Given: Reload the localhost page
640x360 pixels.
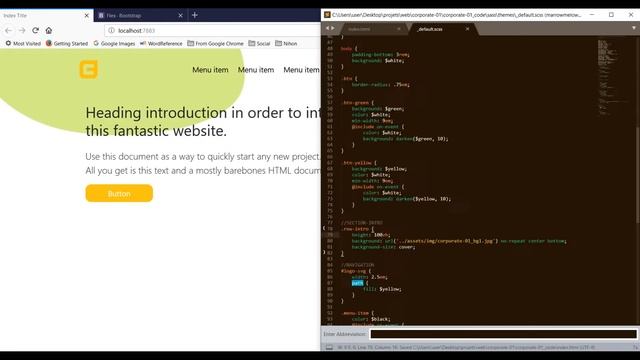Looking at the screenshot, I should click(x=36, y=31).
